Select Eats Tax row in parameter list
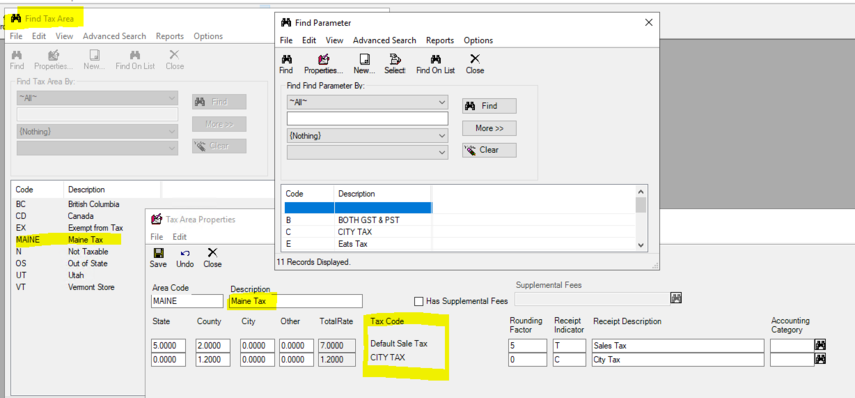This screenshot has height=398, width=855. click(x=357, y=244)
